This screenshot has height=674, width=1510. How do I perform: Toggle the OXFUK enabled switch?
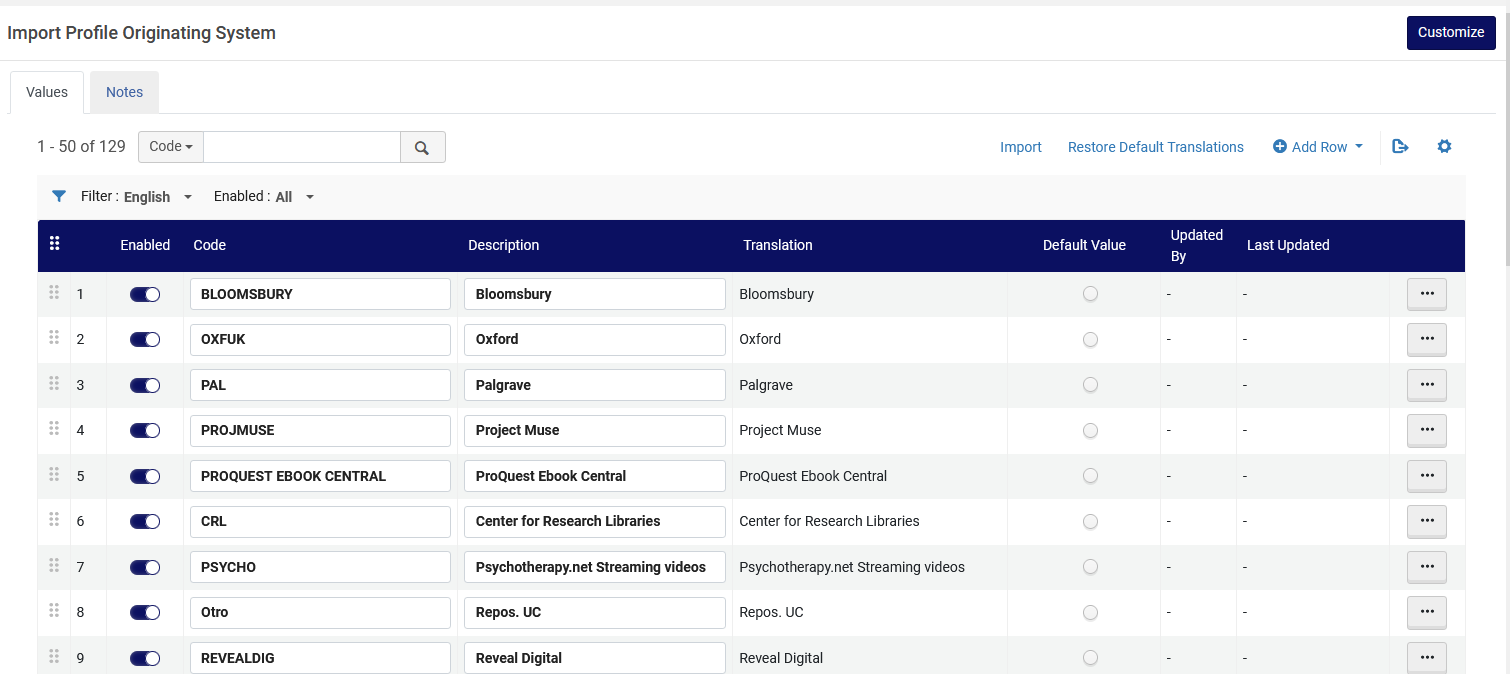click(145, 339)
